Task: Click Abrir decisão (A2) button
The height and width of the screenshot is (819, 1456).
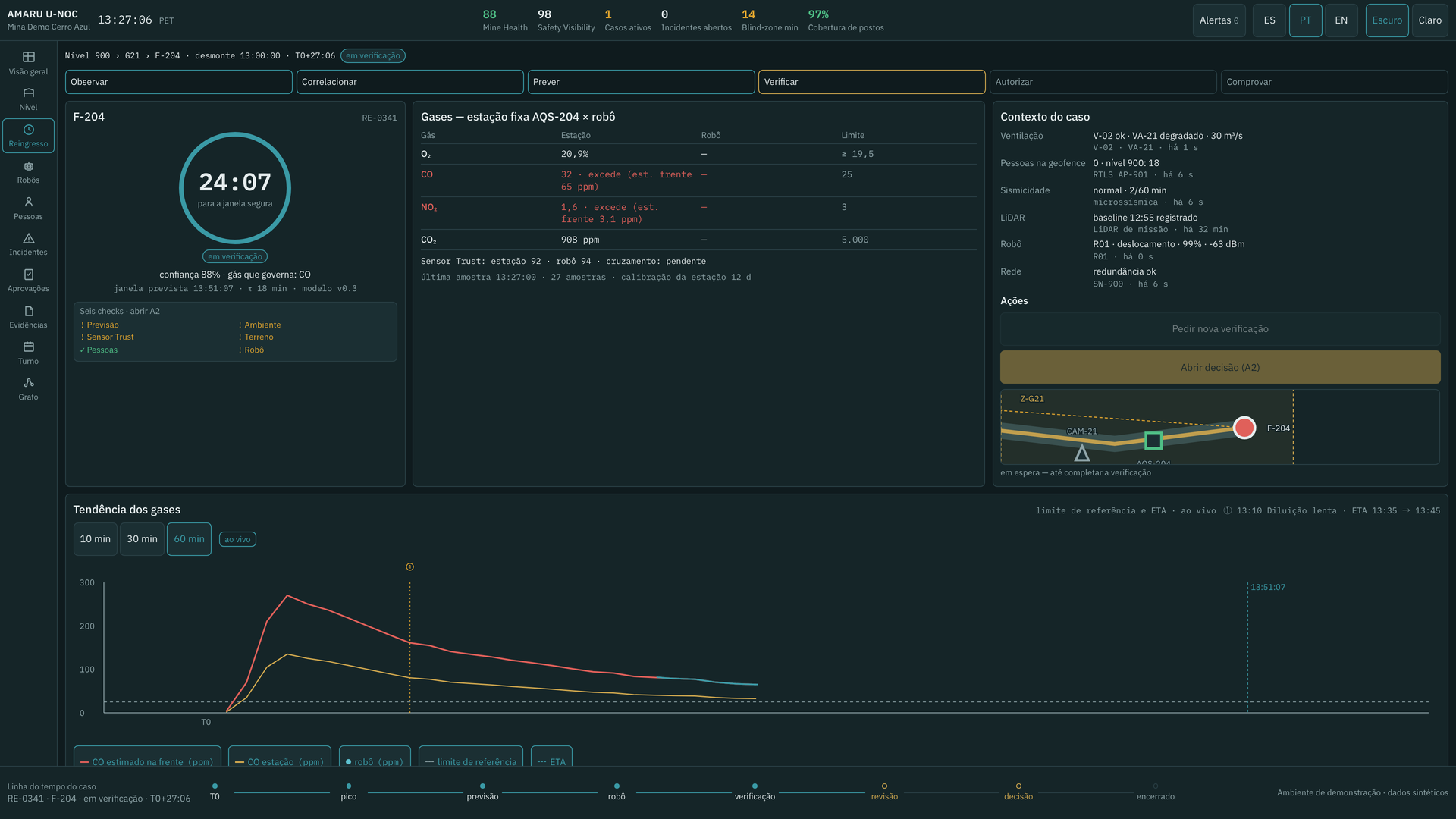Action: click(1220, 367)
